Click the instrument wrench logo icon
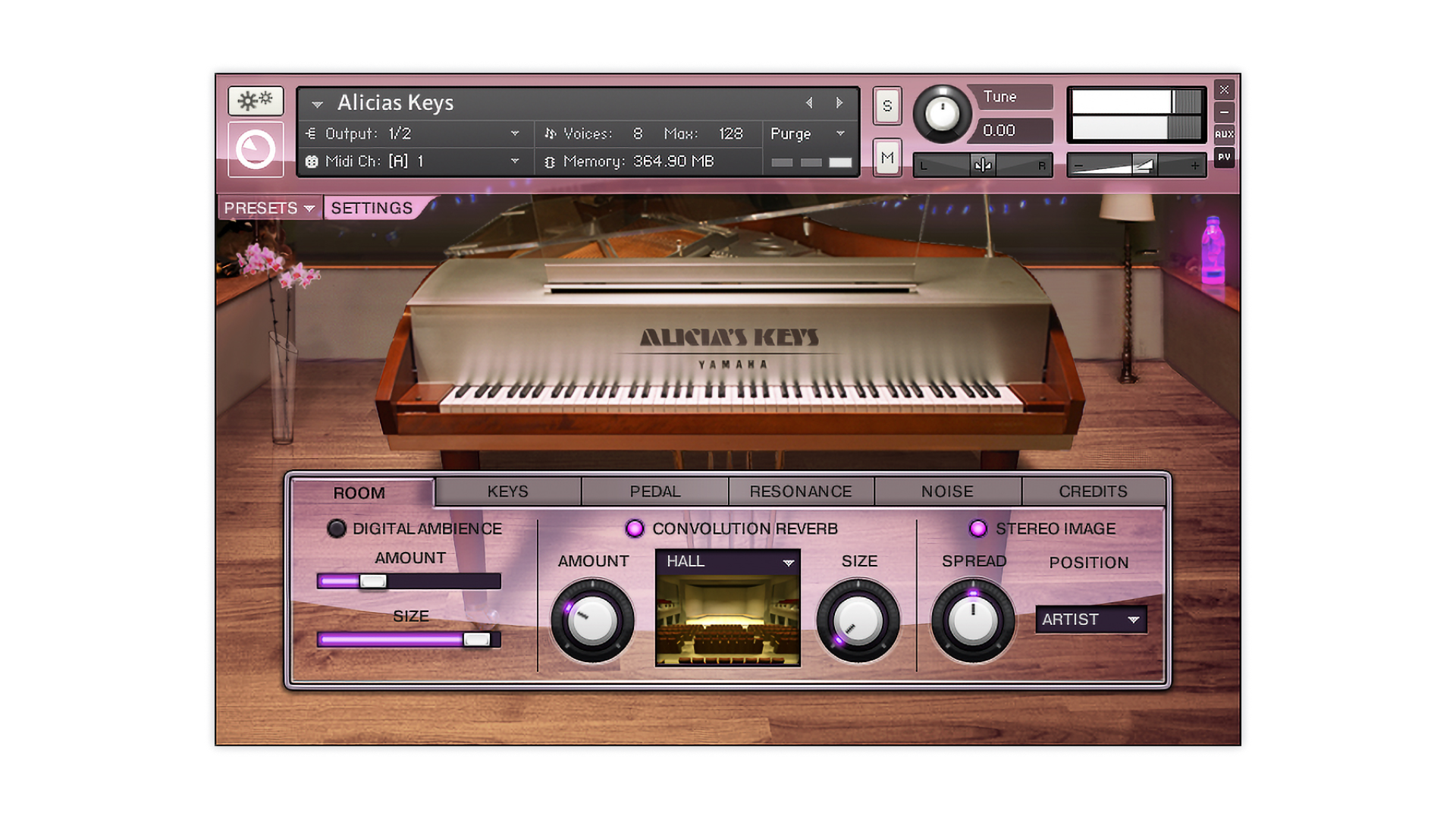This screenshot has height=819, width=1456. click(256, 149)
